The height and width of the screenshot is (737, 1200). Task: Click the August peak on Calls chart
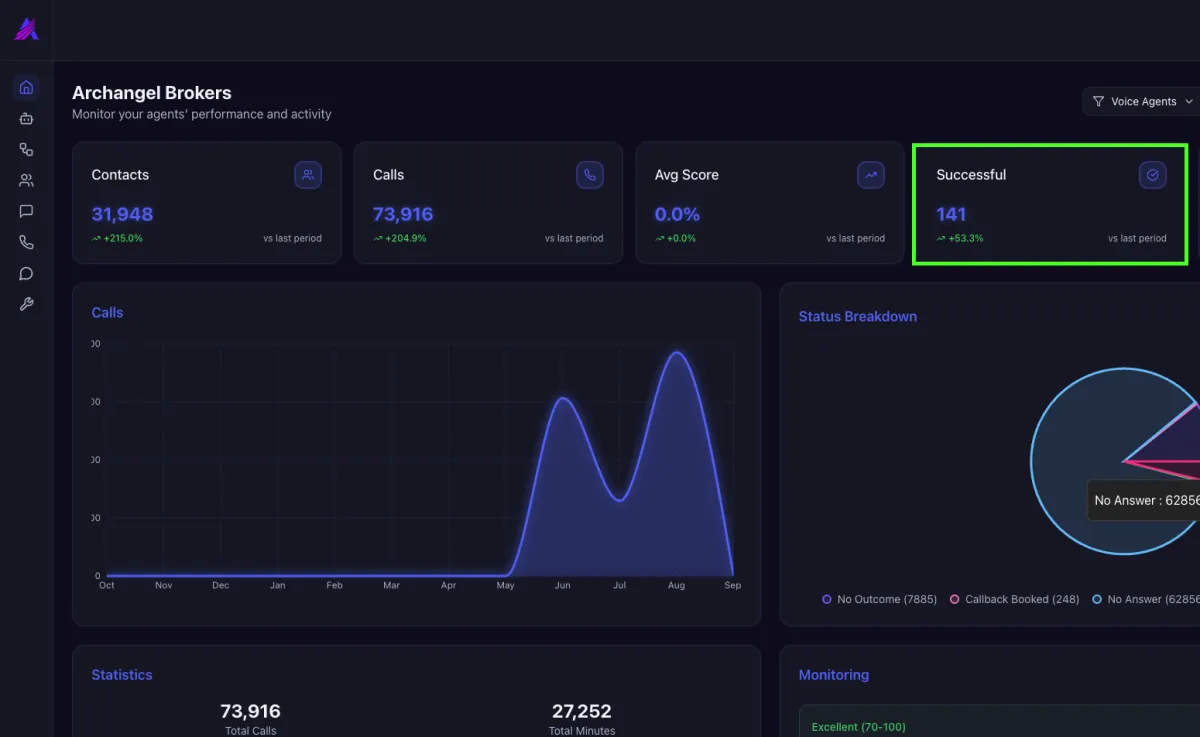click(x=678, y=354)
